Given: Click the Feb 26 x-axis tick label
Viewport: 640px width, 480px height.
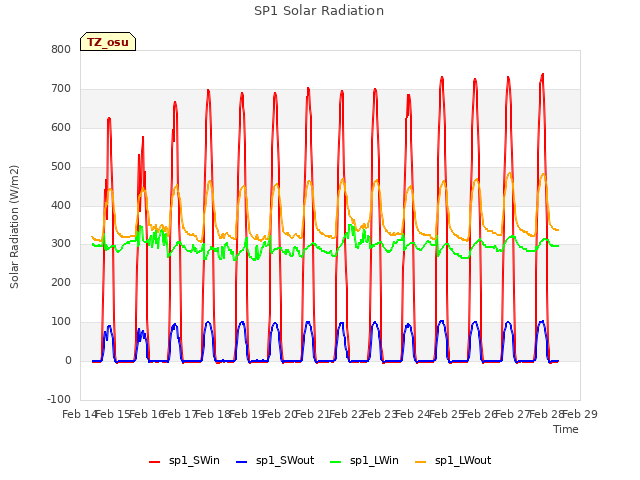Looking at the screenshot, I should (480, 414).
